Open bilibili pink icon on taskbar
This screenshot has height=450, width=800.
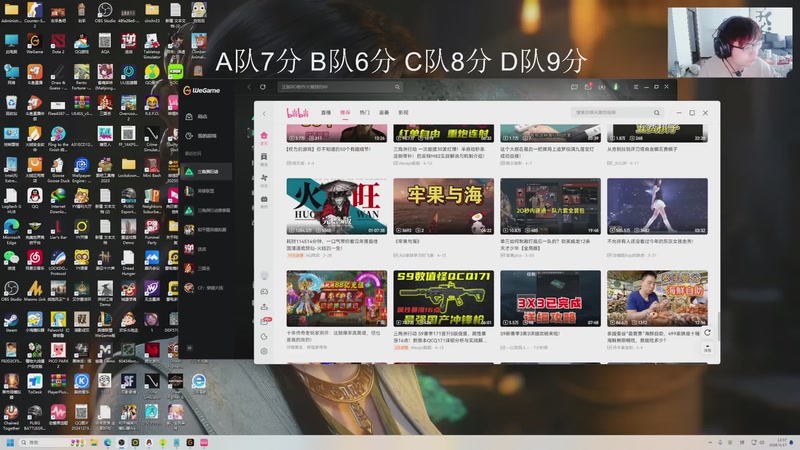pyautogui.click(x=204, y=442)
